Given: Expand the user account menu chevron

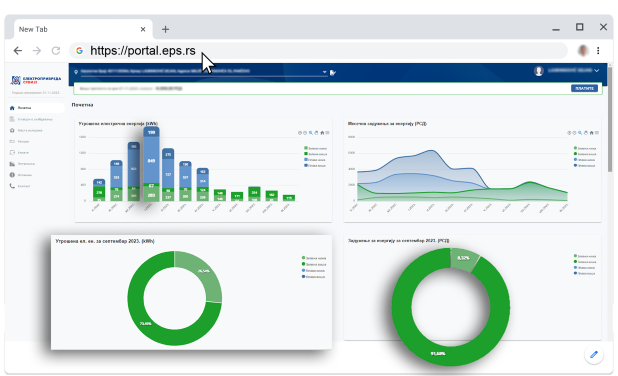Looking at the screenshot, I should [597, 71].
